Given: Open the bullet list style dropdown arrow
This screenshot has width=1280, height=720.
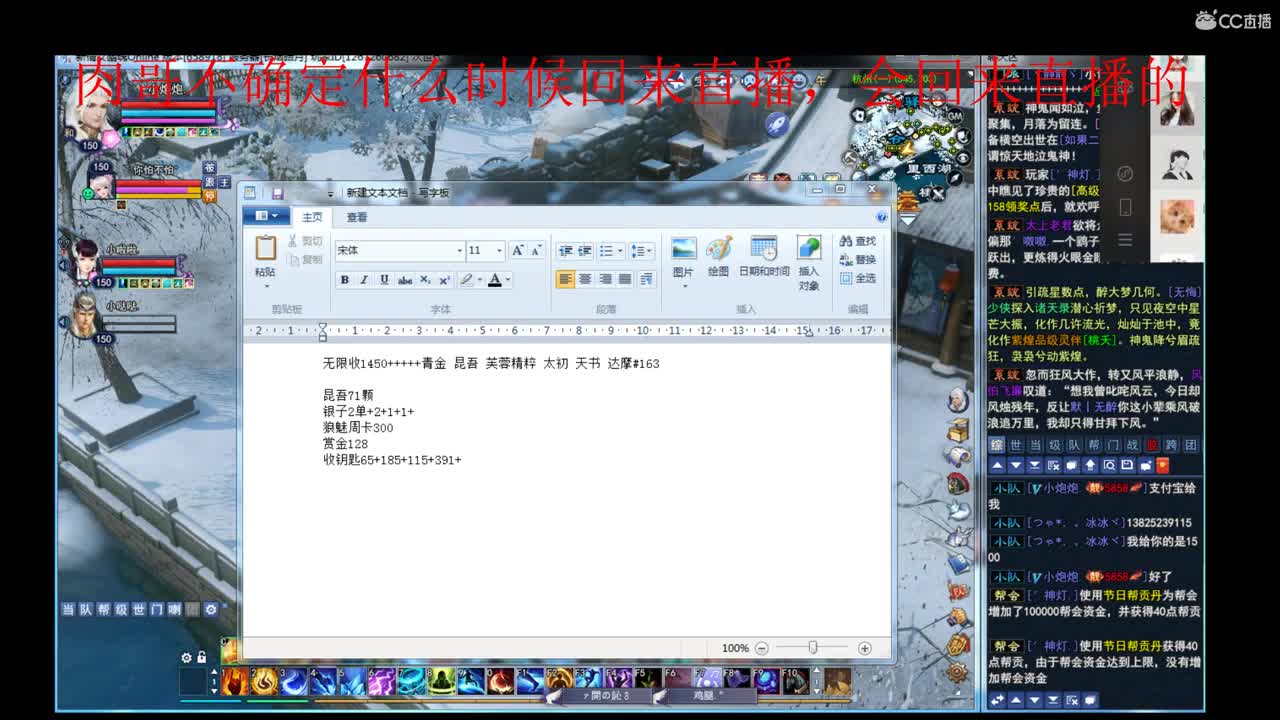Looking at the screenshot, I should click(x=620, y=251).
